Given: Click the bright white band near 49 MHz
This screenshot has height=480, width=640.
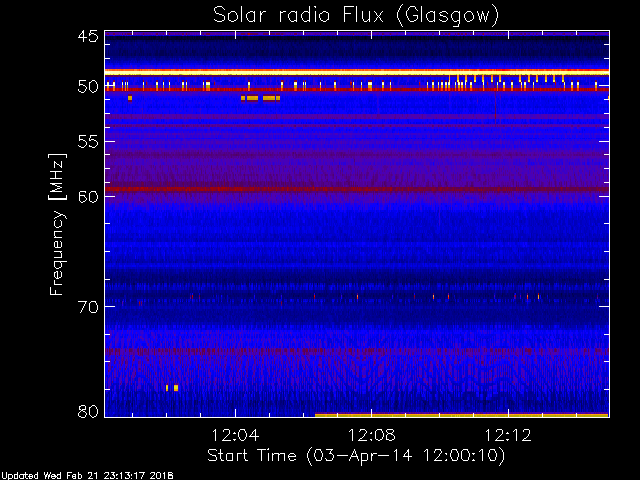Looking at the screenshot, I should (x=357, y=72).
